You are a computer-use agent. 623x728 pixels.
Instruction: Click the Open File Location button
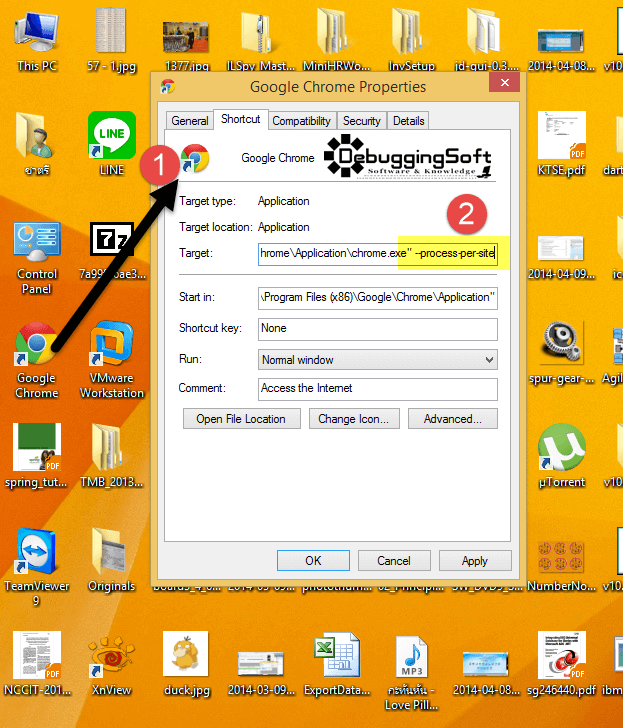241,419
